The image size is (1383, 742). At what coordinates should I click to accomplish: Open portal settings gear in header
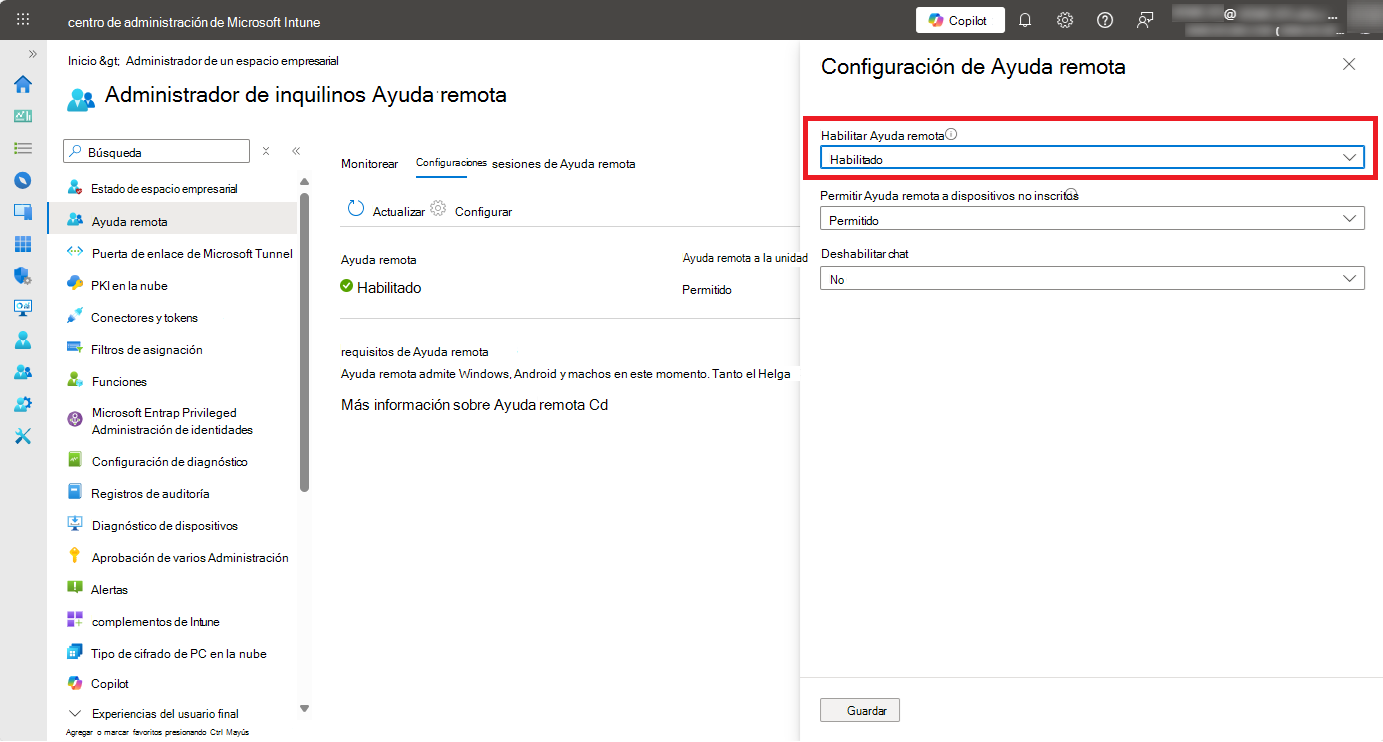(1065, 20)
